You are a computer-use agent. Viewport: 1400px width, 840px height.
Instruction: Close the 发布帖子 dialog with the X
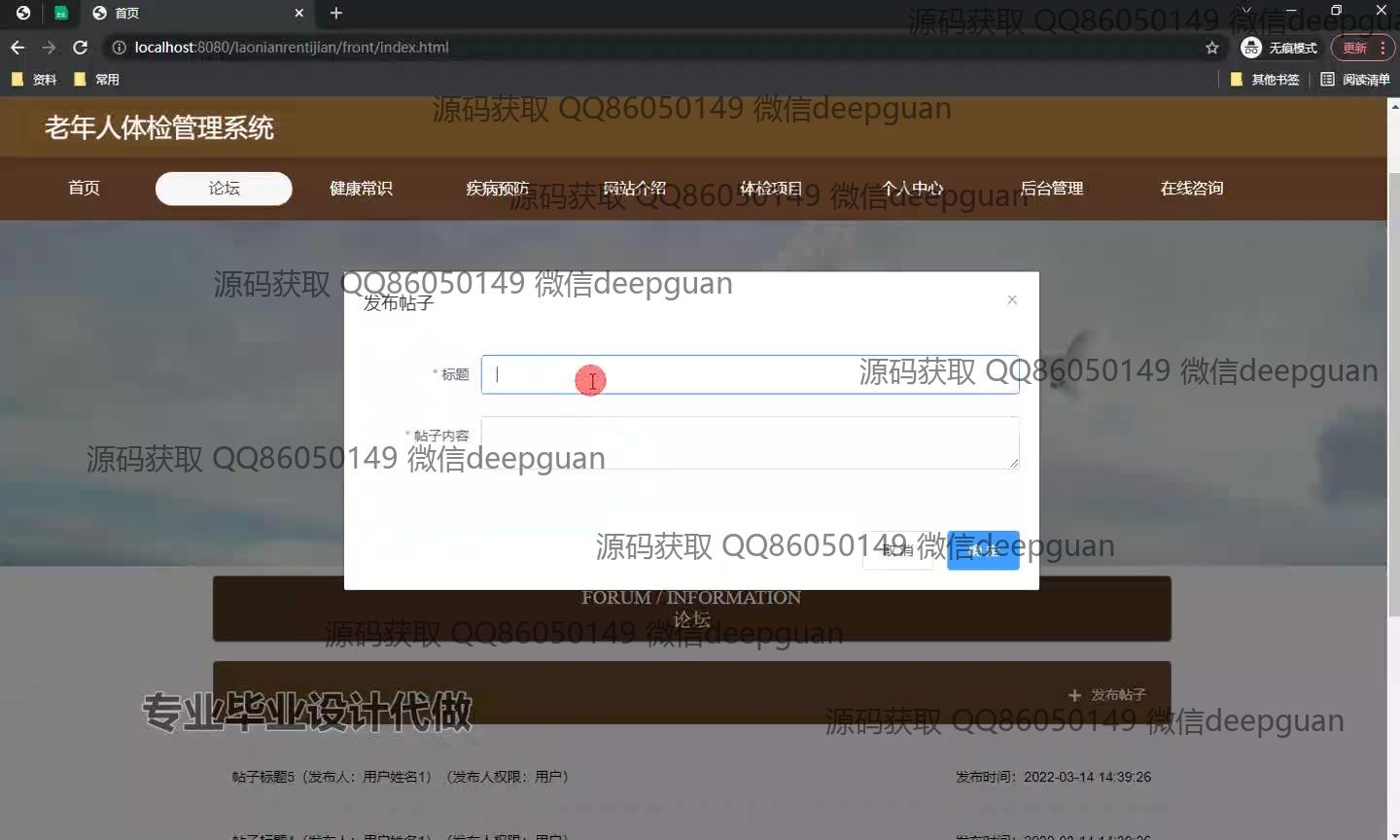[1012, 300]
